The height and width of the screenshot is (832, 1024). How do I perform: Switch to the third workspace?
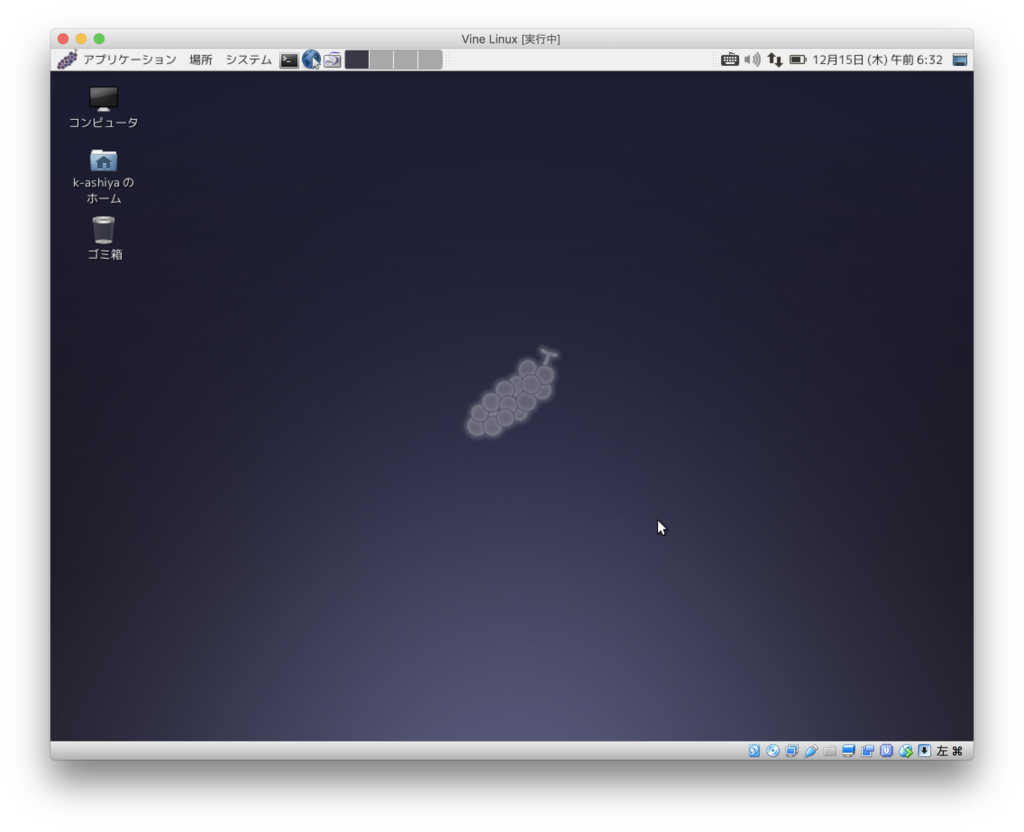coord(406,59)
